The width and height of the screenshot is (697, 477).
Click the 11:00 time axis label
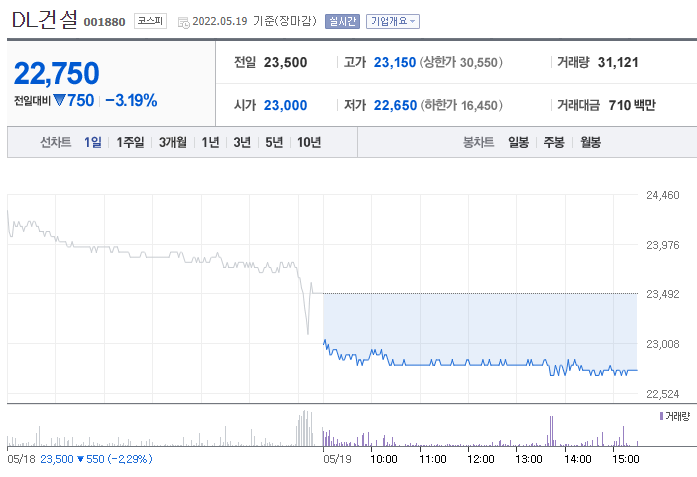pyautogui.click(x=433, y=459)
